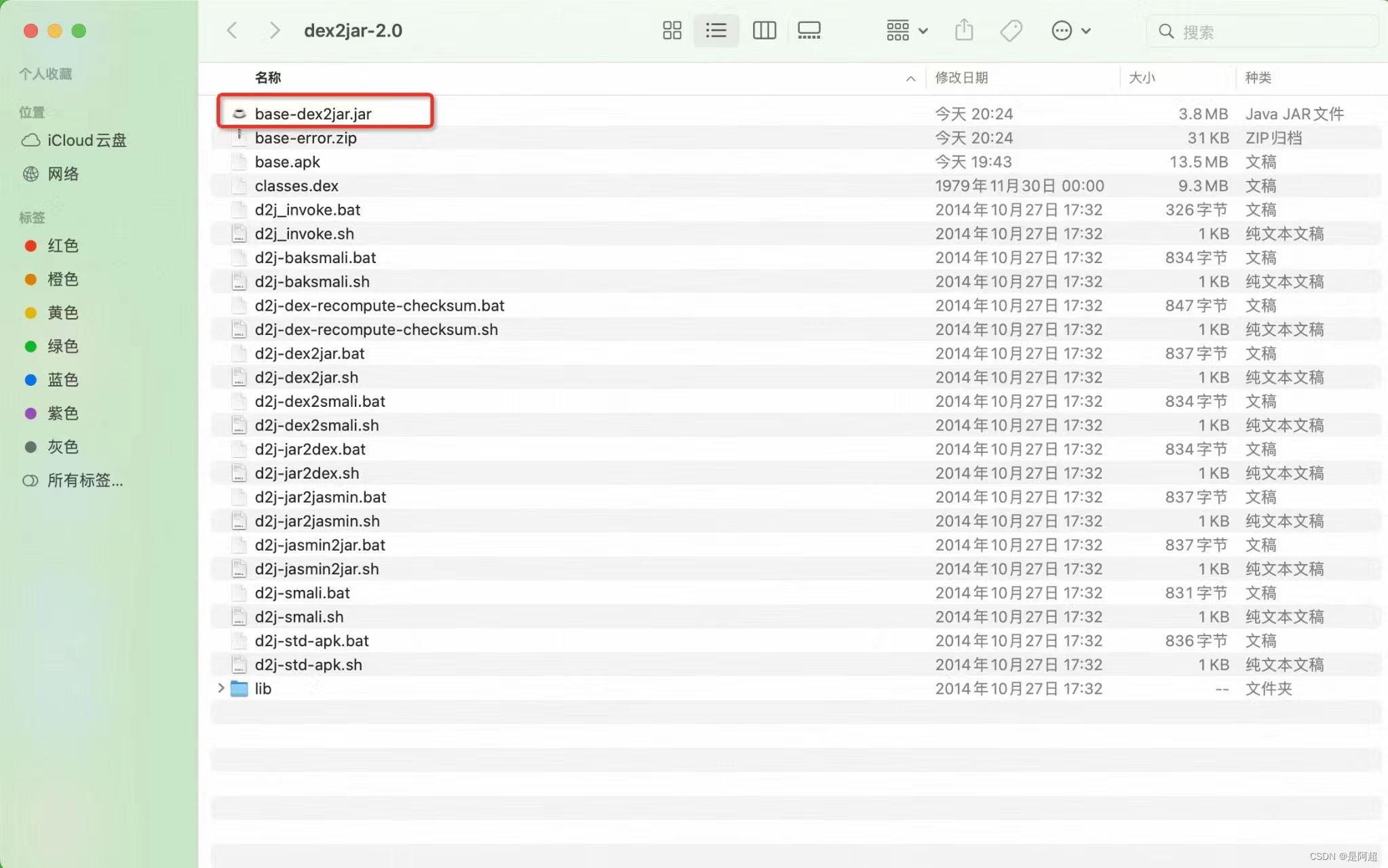
Task: Open iCloud云盘 in the sidebar
Action: [74, 140]
